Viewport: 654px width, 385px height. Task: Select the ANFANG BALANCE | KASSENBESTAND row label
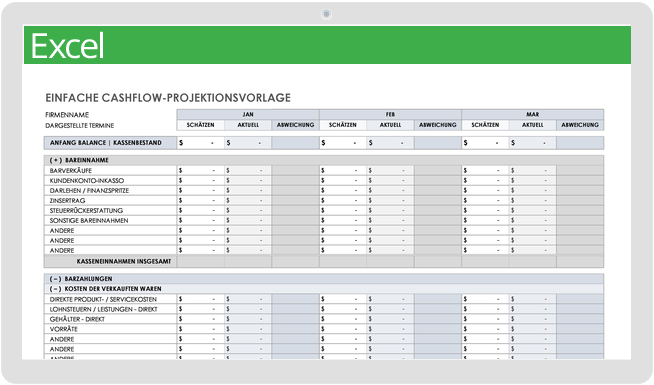click(110, 143)
